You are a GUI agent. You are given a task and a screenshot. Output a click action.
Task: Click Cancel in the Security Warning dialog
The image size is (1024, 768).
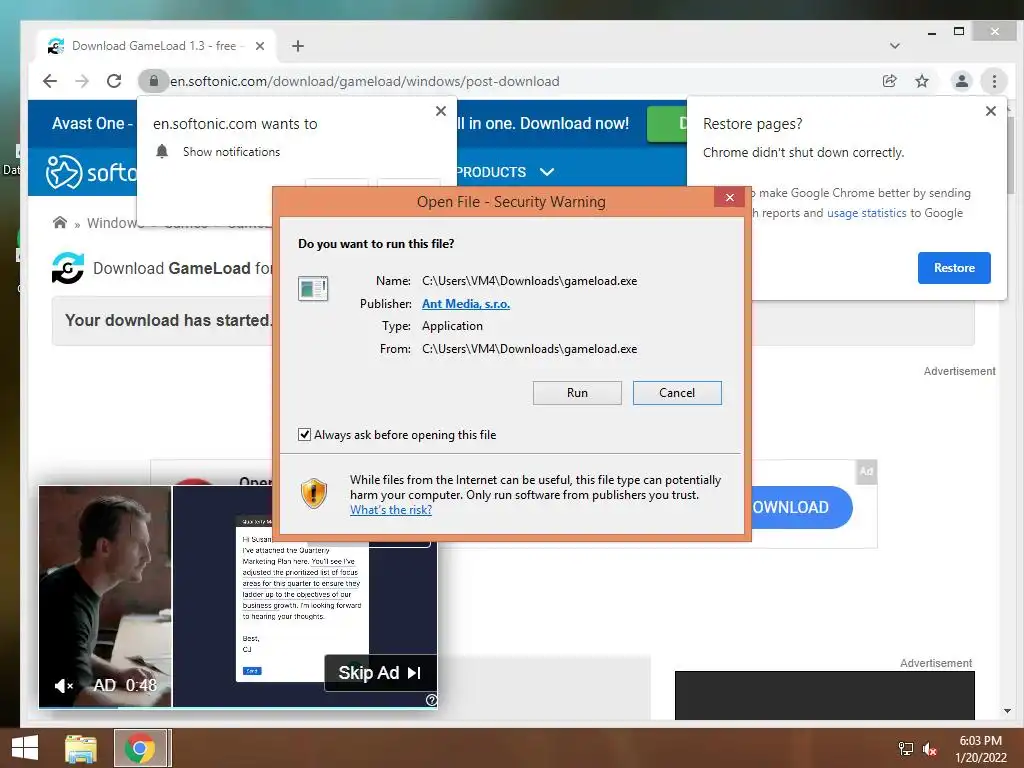pos(677,392)
